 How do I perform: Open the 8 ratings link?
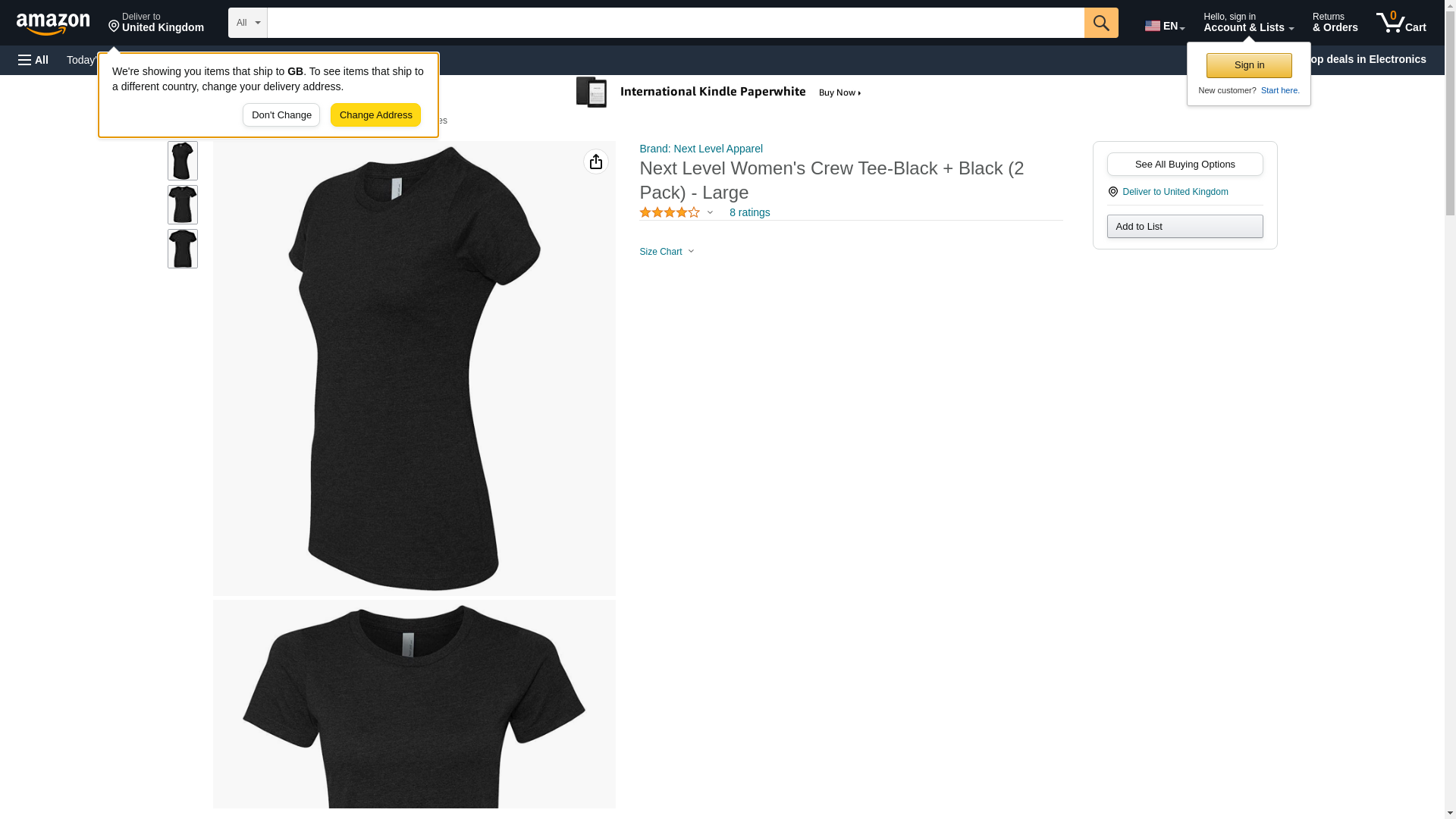point(749,213)
